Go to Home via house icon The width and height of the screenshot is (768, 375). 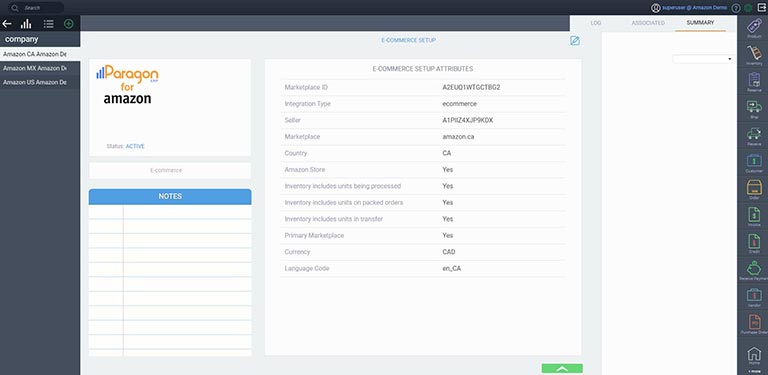pyautogui.click(x=754, y=353)
